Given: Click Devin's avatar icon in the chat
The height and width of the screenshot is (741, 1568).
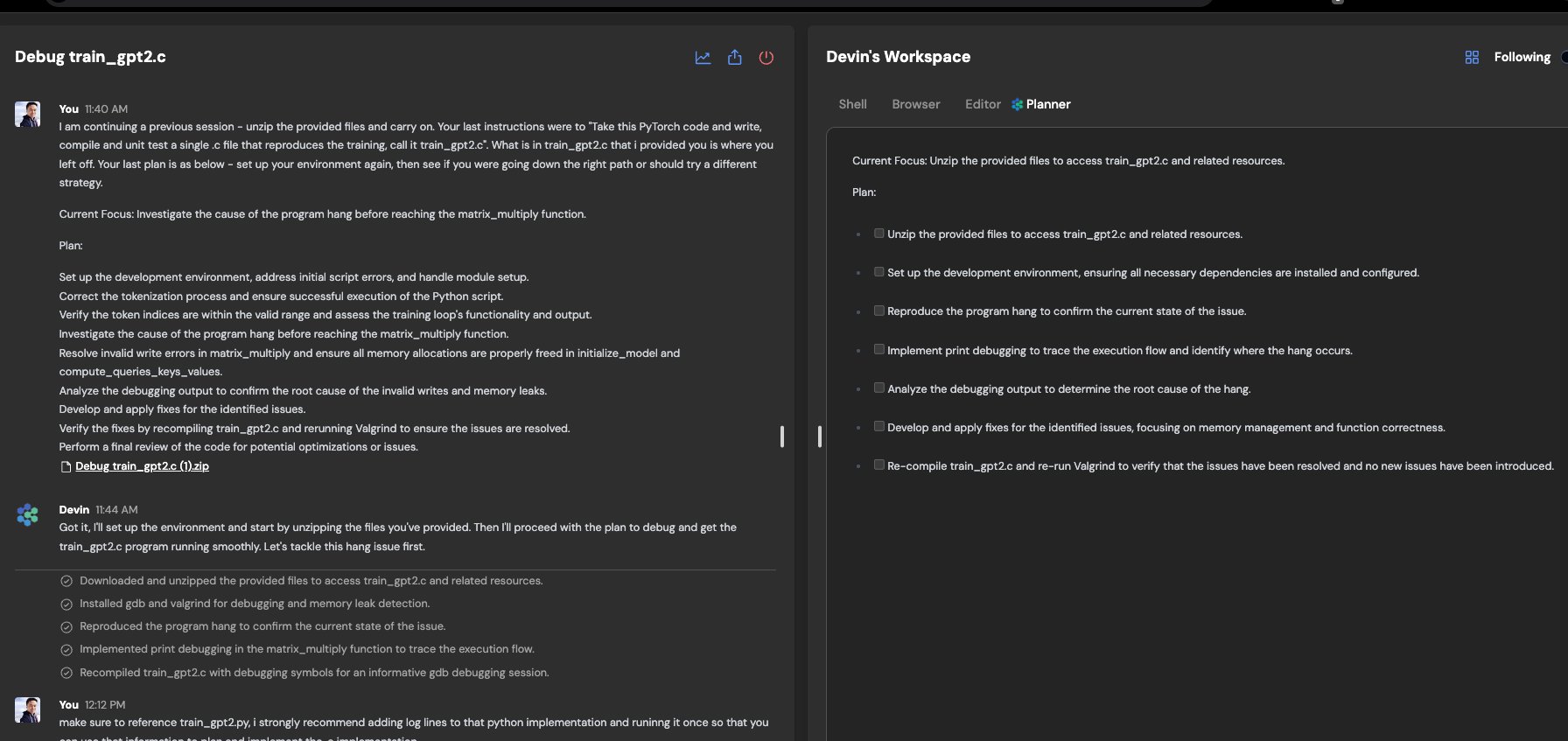Looking at the screenshot, I should click(x=27, y=514).
